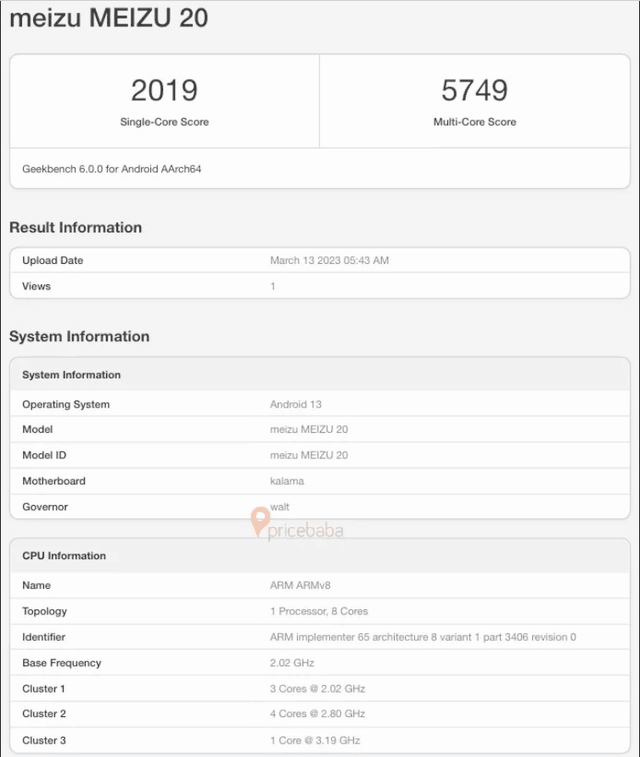
Task: Click the Android 13 operating system value
Action: coord(296,405)
